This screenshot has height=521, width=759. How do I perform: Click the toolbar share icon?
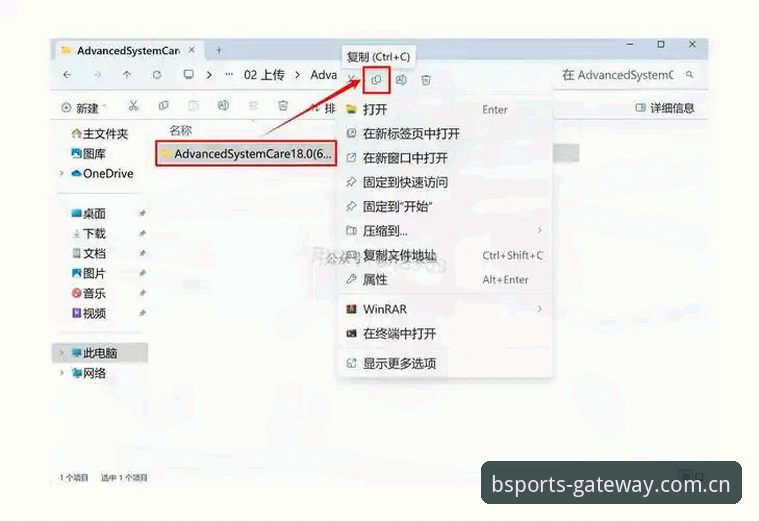point(253,106)
